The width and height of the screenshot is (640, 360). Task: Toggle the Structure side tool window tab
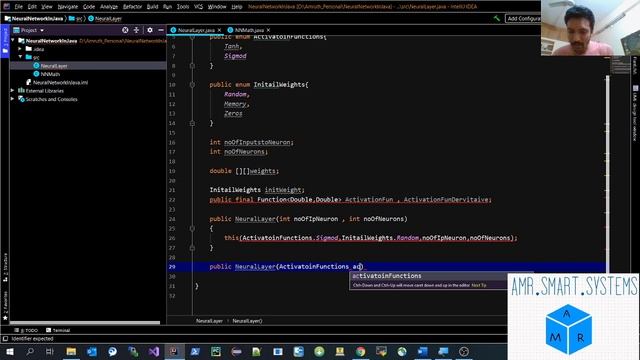[5, 267]
